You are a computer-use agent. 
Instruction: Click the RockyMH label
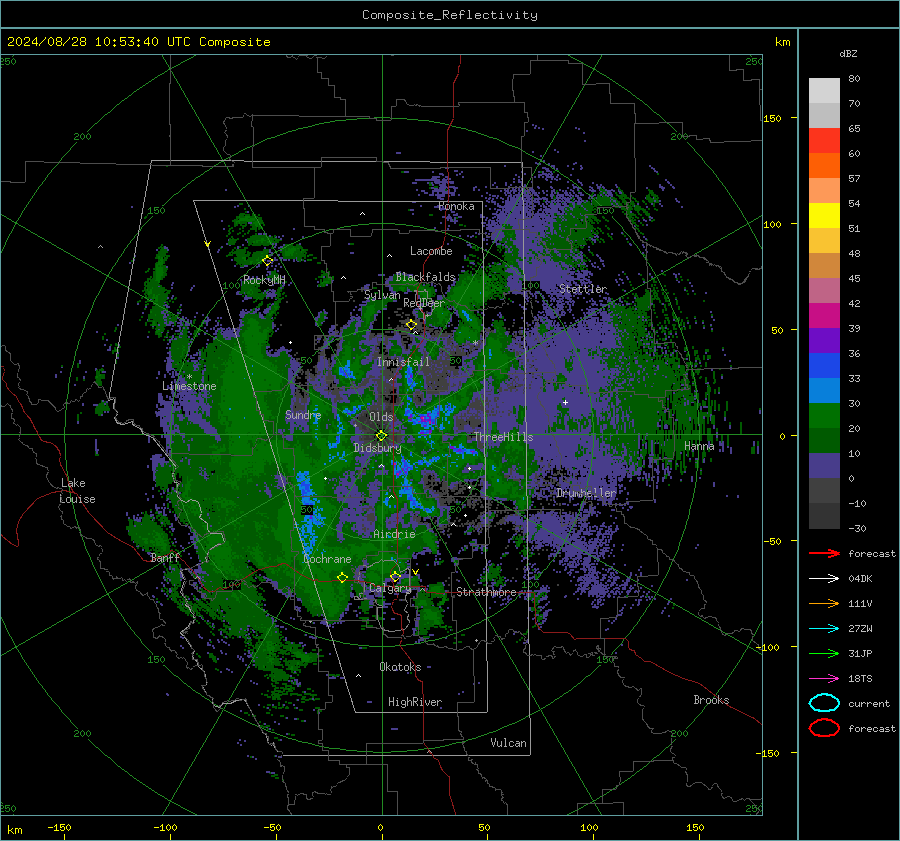264,280
